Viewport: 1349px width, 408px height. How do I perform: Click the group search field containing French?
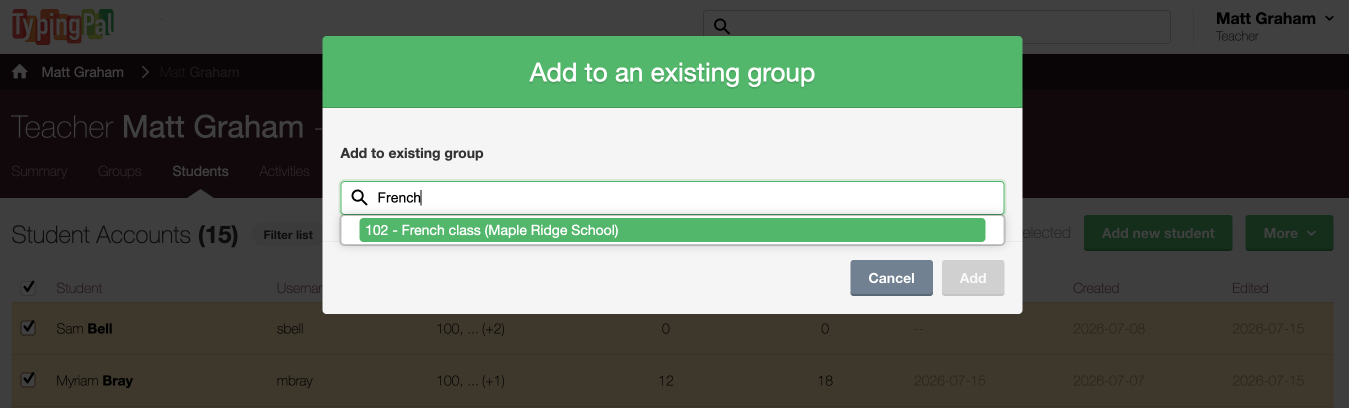pos(672,198)
